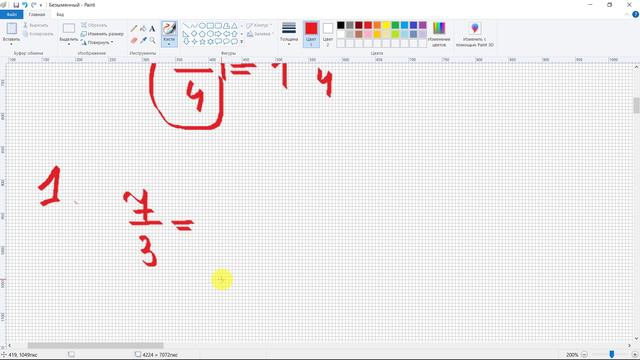Choose the purple color swatch
Viewport: 640px width, 360px height.
(422, 25)
